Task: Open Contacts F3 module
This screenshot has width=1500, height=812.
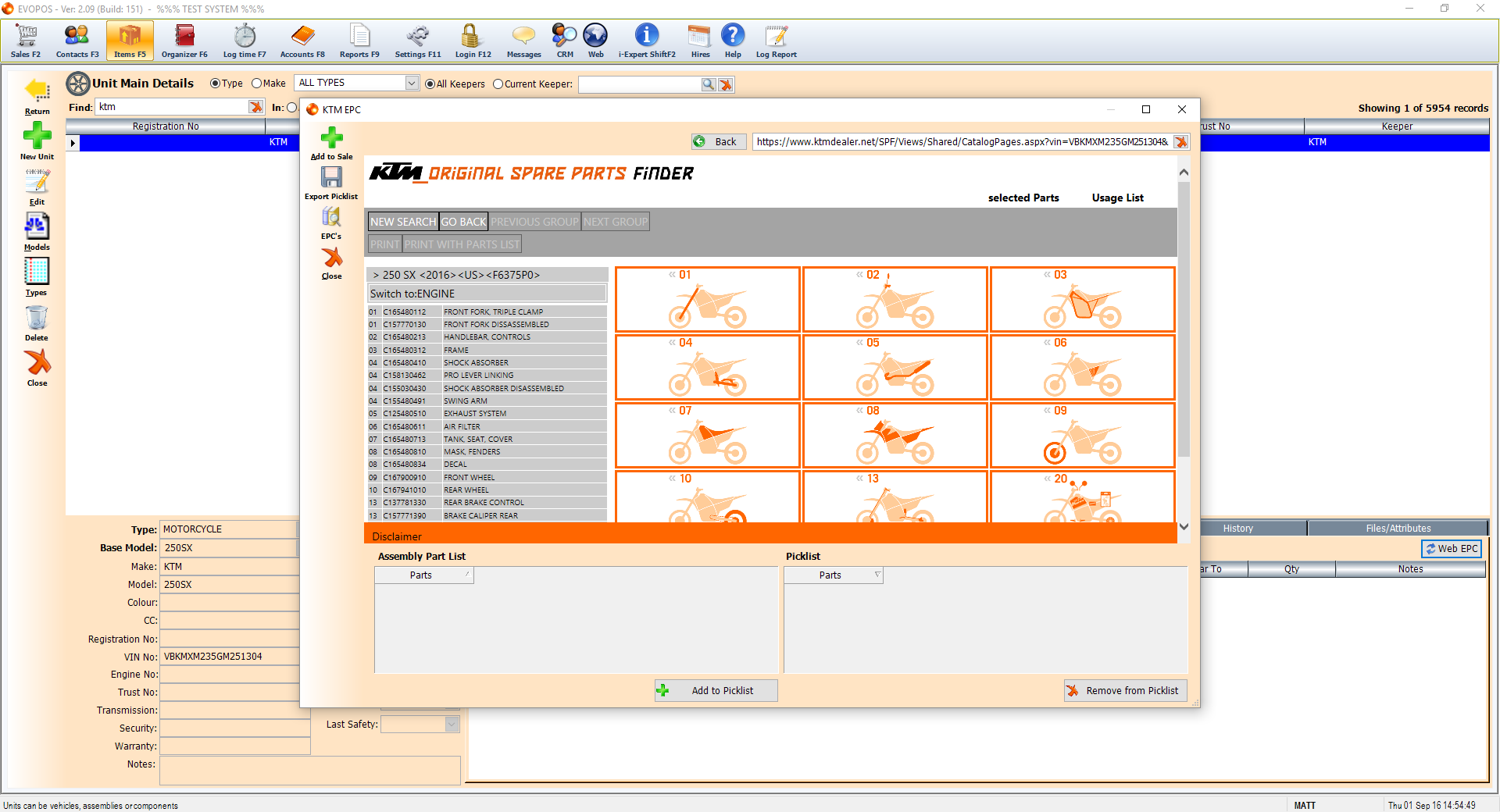Action: pos(77,41)
